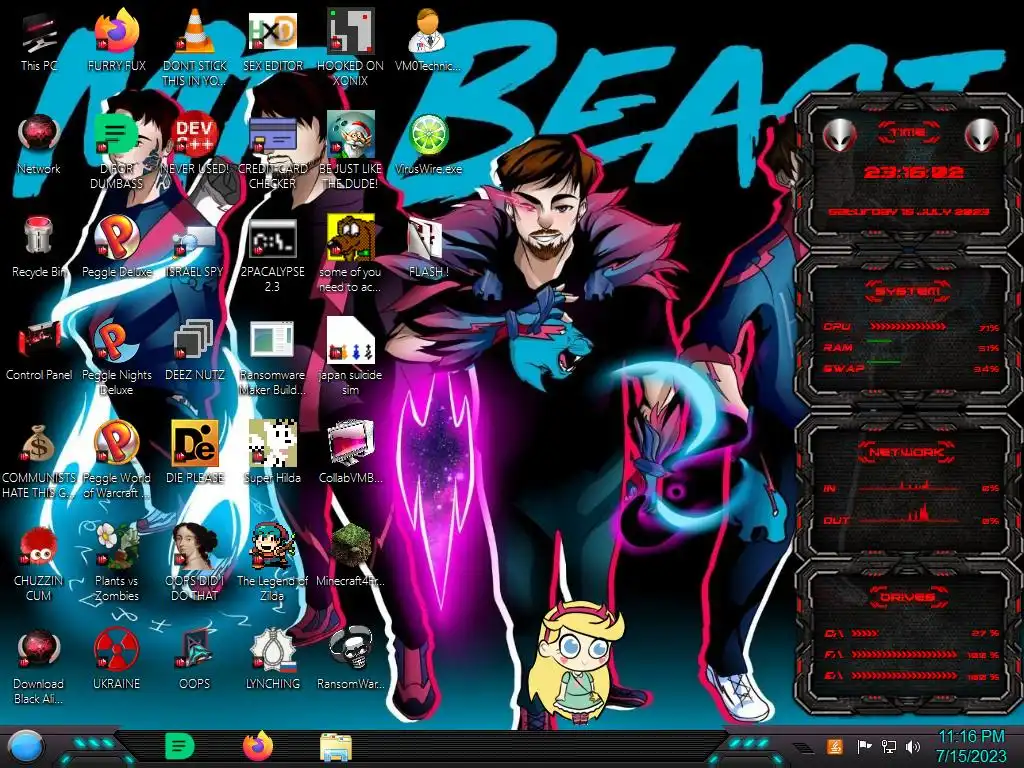This screenshot has width=1024, height=768.
Task: Open the HxD hex editor shortcut
Action: click(272, 39)
